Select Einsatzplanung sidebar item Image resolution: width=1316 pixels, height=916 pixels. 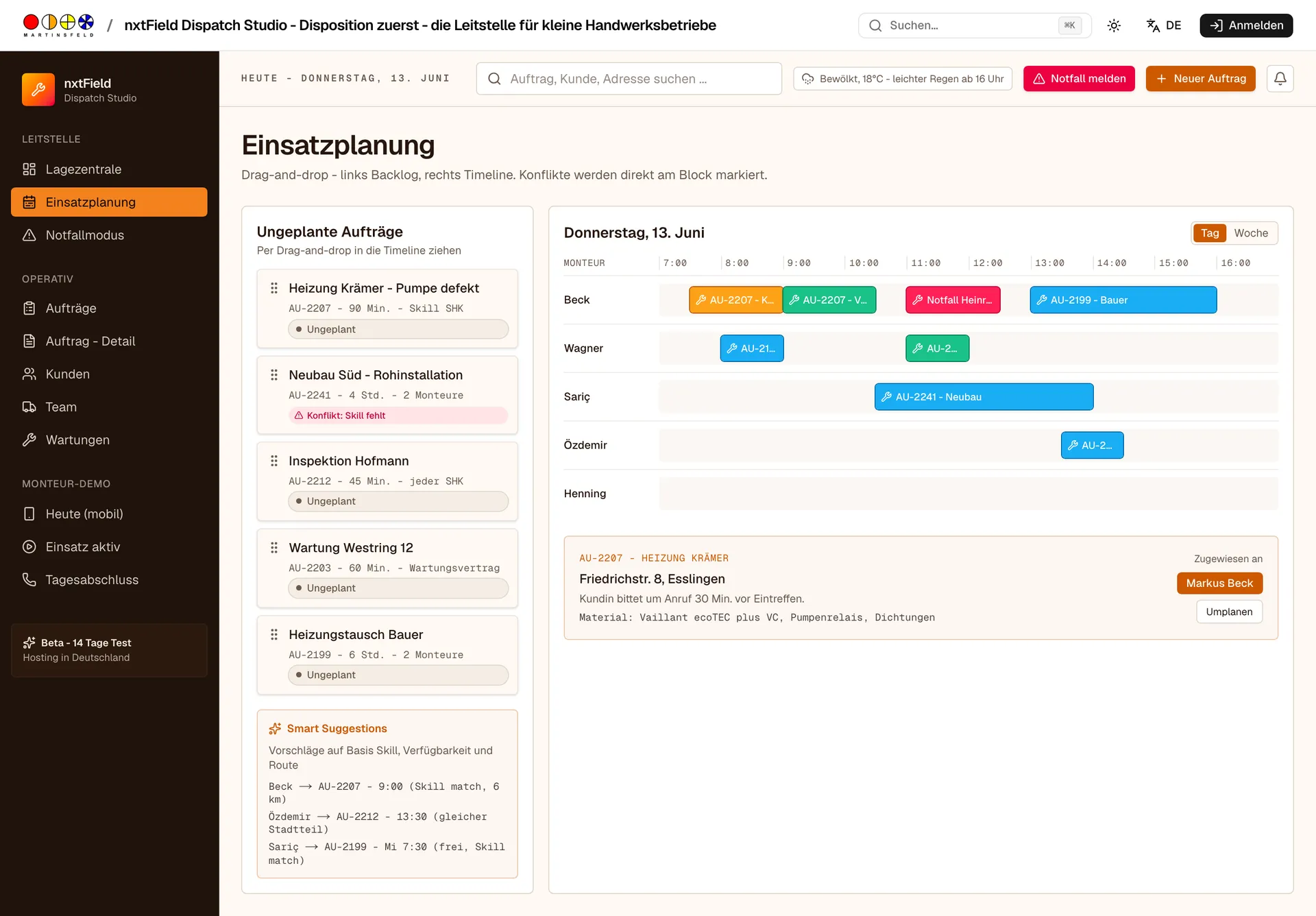pos(109,202)
